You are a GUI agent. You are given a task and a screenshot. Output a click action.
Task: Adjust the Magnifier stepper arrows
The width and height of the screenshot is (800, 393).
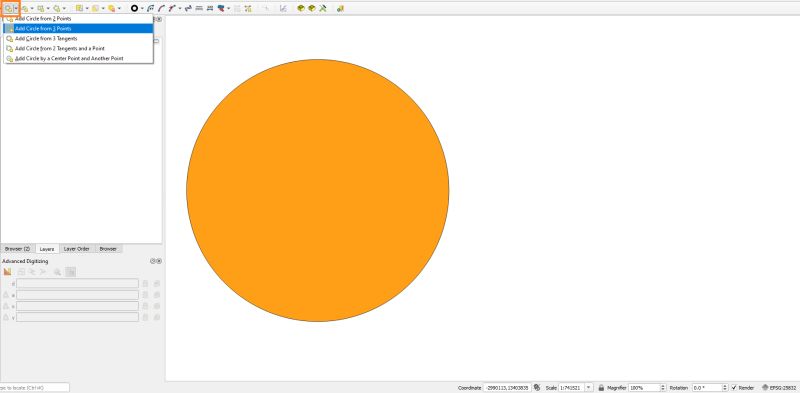point(663,388)
